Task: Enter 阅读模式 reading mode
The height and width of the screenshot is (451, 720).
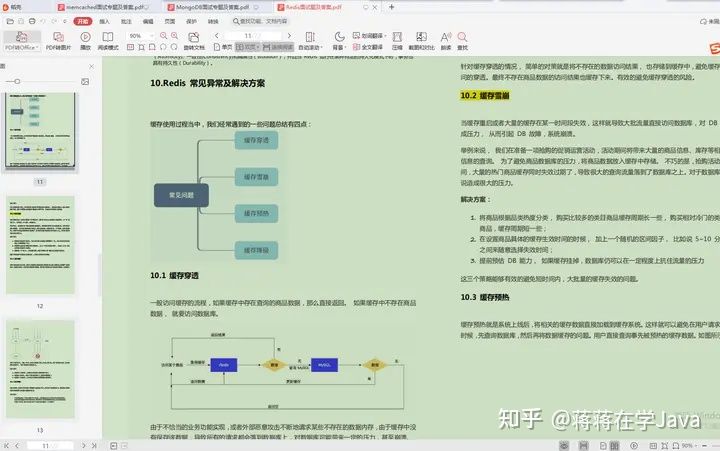Action: [108, 40]
